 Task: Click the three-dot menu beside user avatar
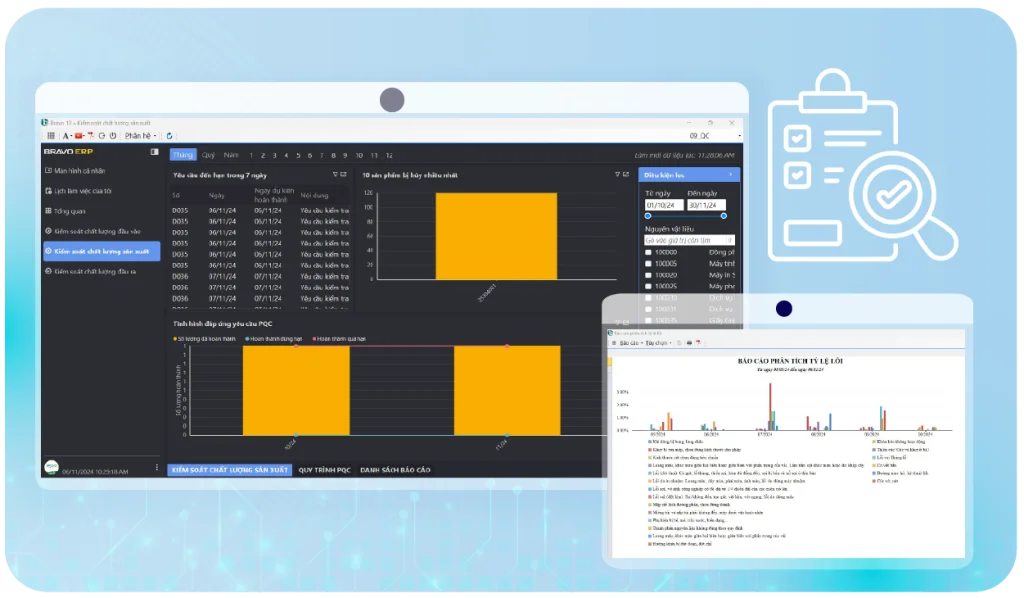pyautogui.click(x=156, y=467)
